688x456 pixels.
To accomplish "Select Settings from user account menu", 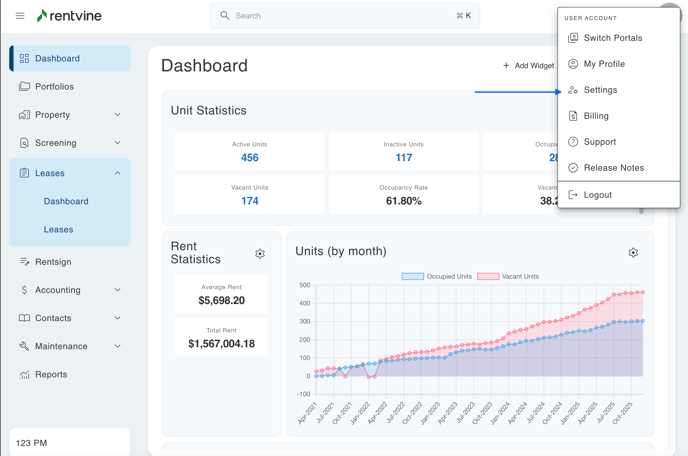I will click(x=600, y=90).
